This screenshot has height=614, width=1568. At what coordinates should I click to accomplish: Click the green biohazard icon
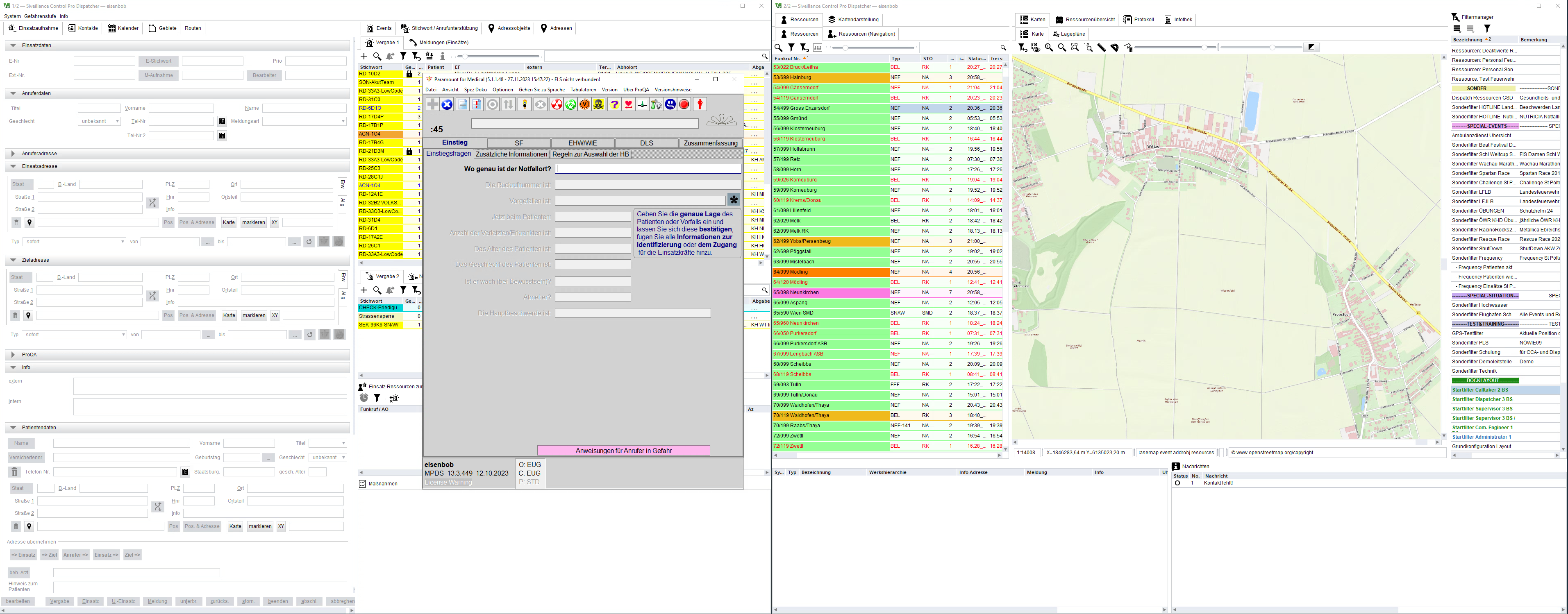coord(570,105)
